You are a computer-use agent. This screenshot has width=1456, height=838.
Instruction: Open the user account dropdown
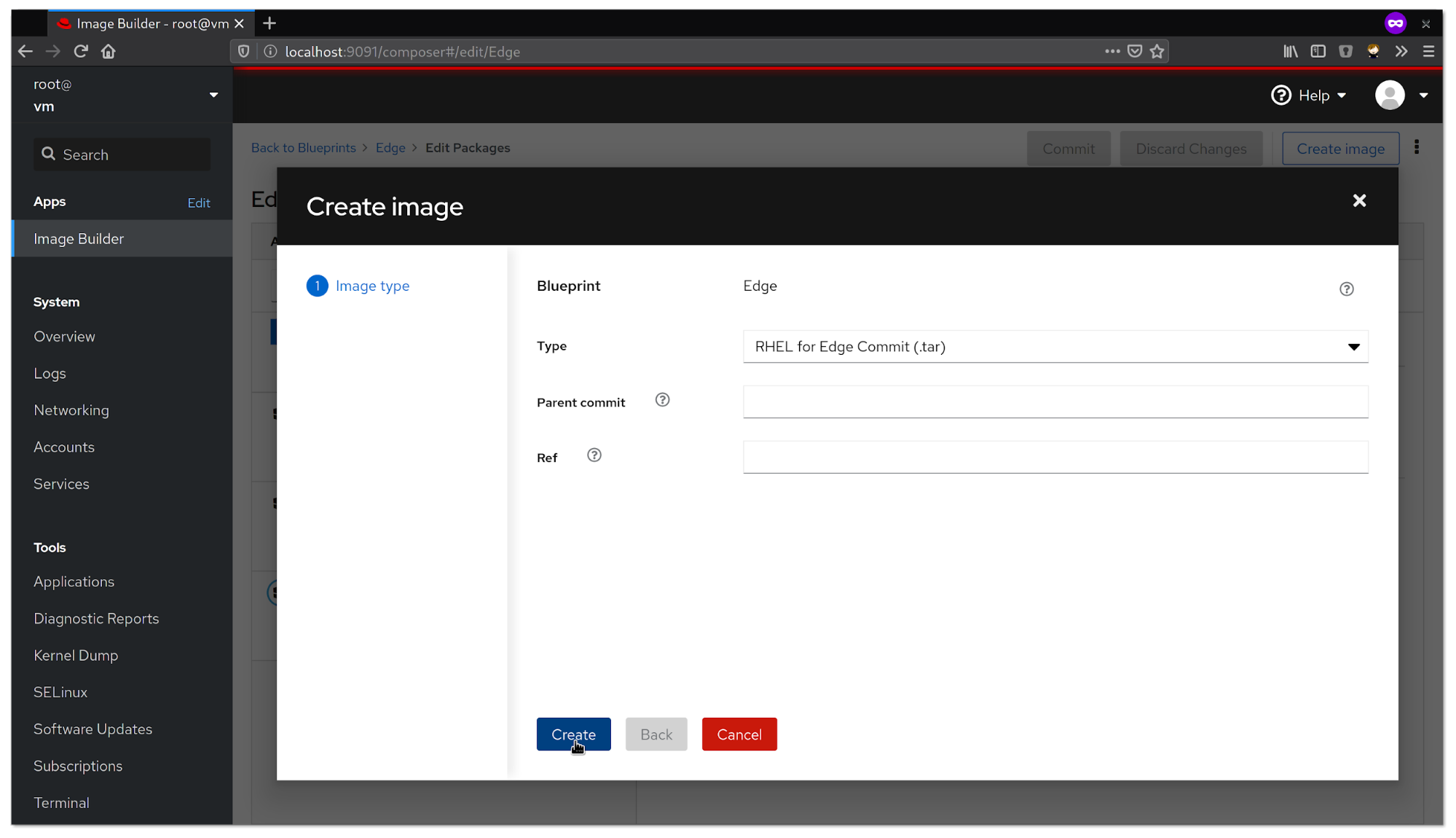(x=1401, y=95)
